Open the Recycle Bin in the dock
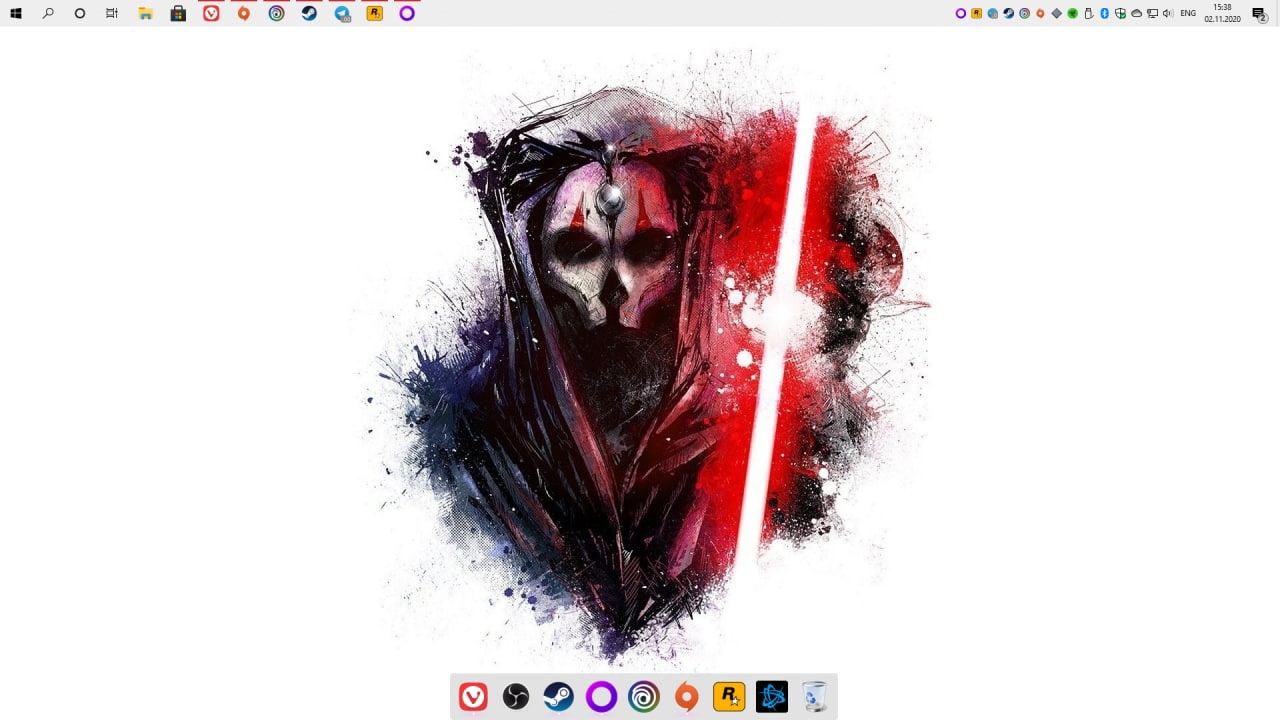 click(x=815, y=696)
